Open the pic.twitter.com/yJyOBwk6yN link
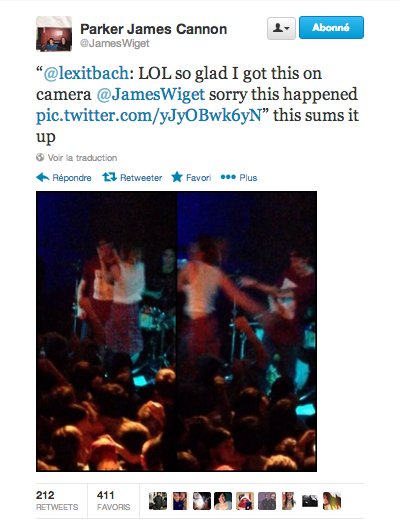Viewport: 400px width, 527px height. (x=149, y=116)
